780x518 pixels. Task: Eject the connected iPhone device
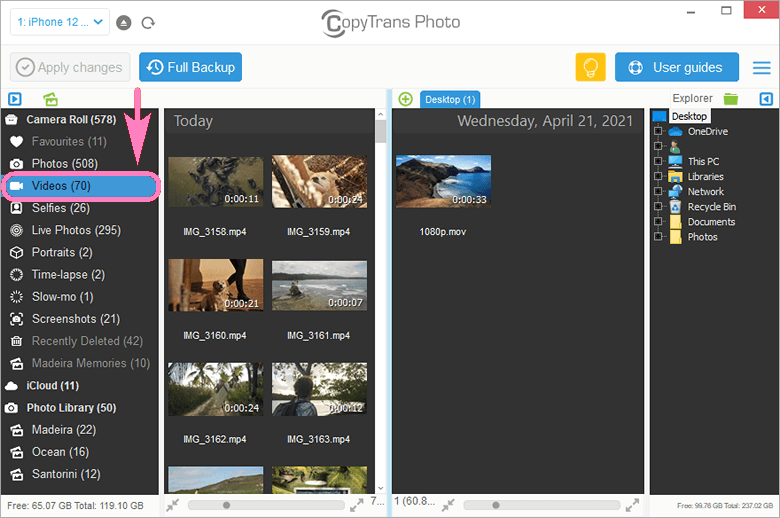pos(123,23)
